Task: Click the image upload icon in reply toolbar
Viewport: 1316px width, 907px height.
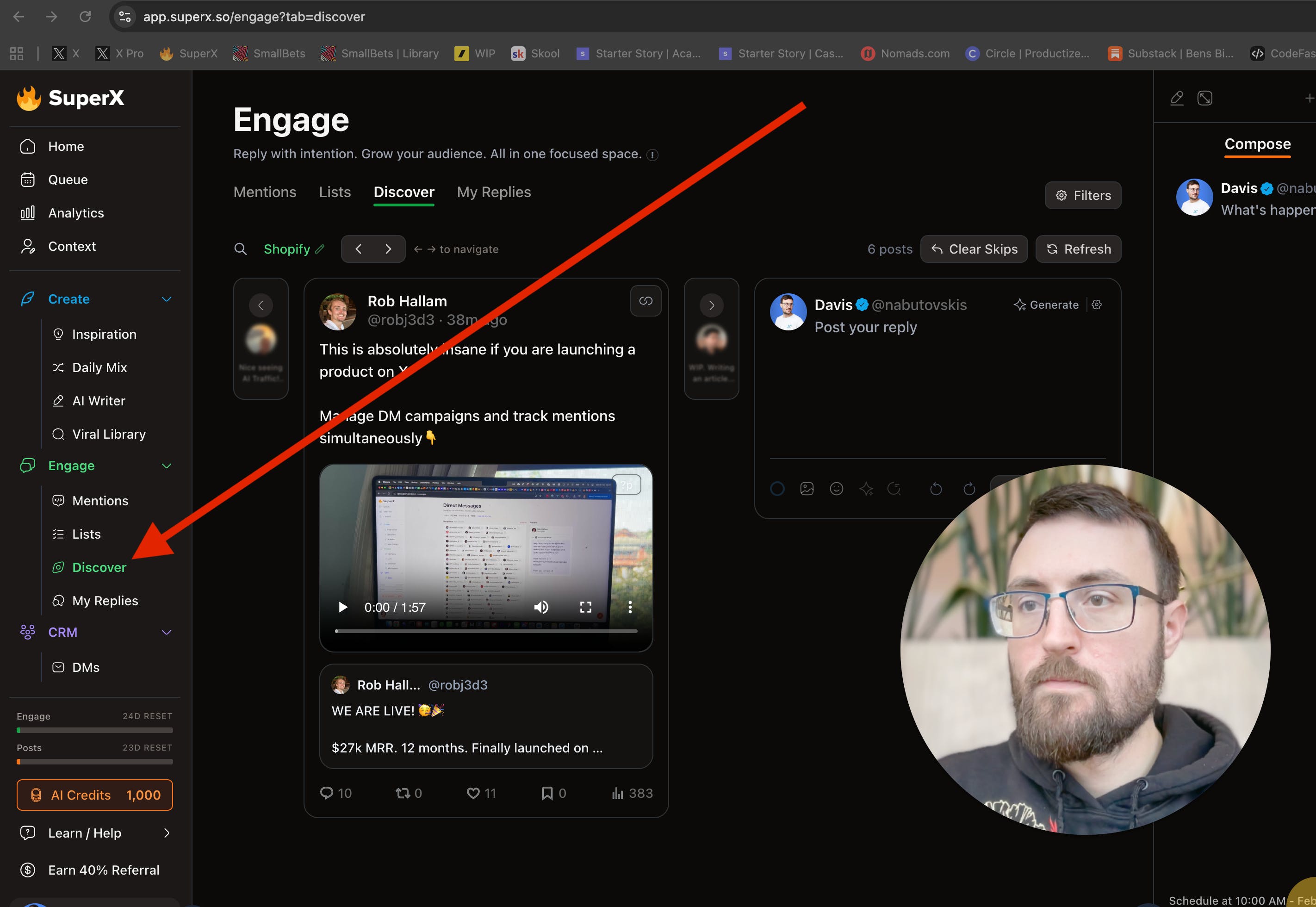Action: [807, 489]
